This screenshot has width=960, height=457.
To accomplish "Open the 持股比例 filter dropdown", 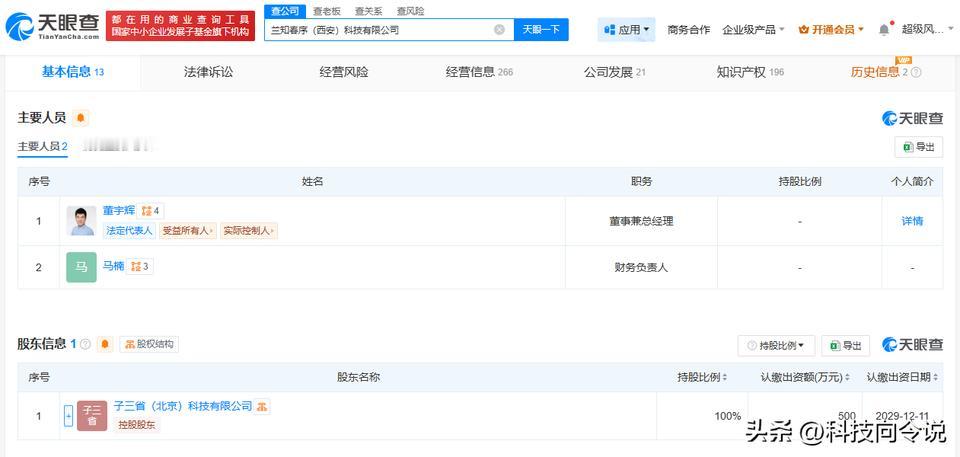I will pyautogui.click(x=776, y=346).
